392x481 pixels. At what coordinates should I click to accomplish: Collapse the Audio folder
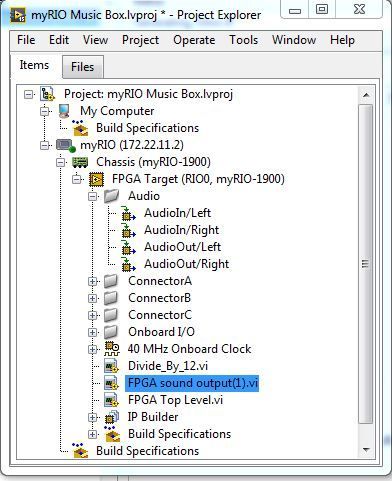[92, 197]
